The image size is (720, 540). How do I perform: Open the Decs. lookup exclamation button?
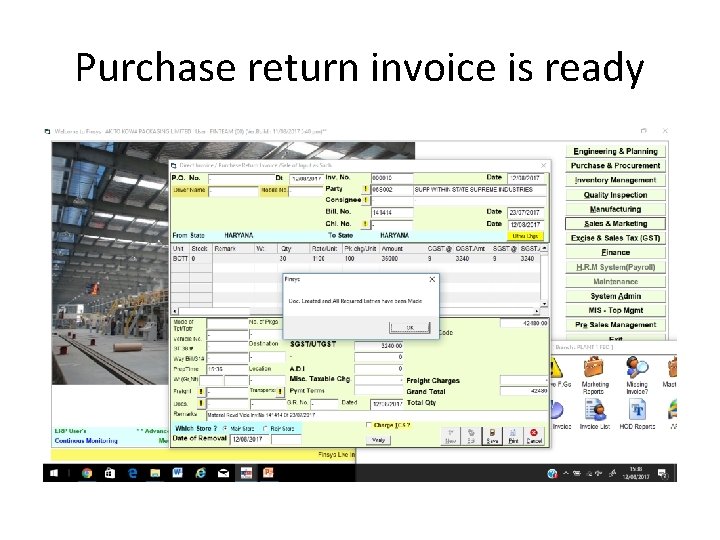201,404
